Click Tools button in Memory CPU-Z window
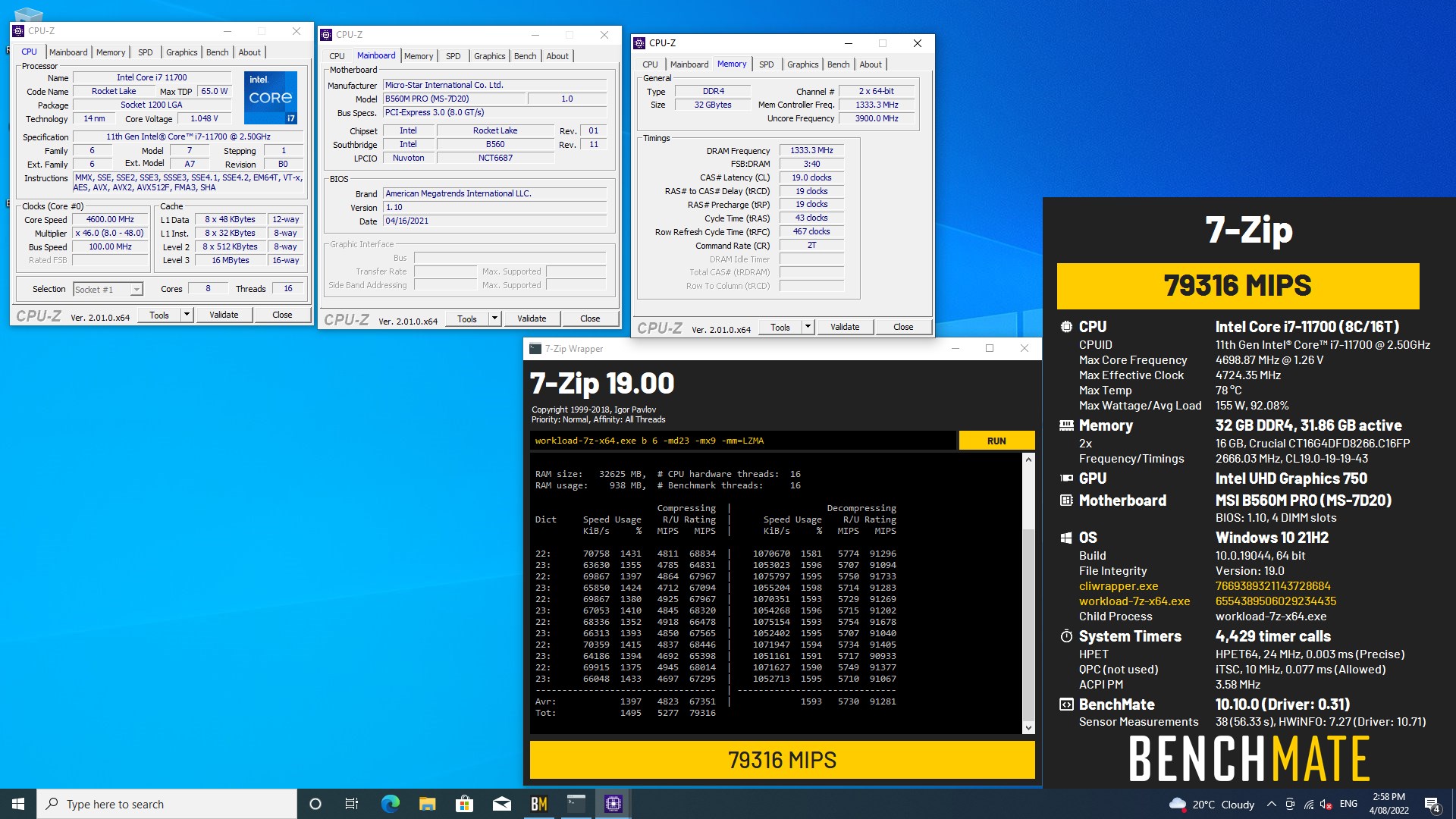1456x819 pixels. pos(780,327)
